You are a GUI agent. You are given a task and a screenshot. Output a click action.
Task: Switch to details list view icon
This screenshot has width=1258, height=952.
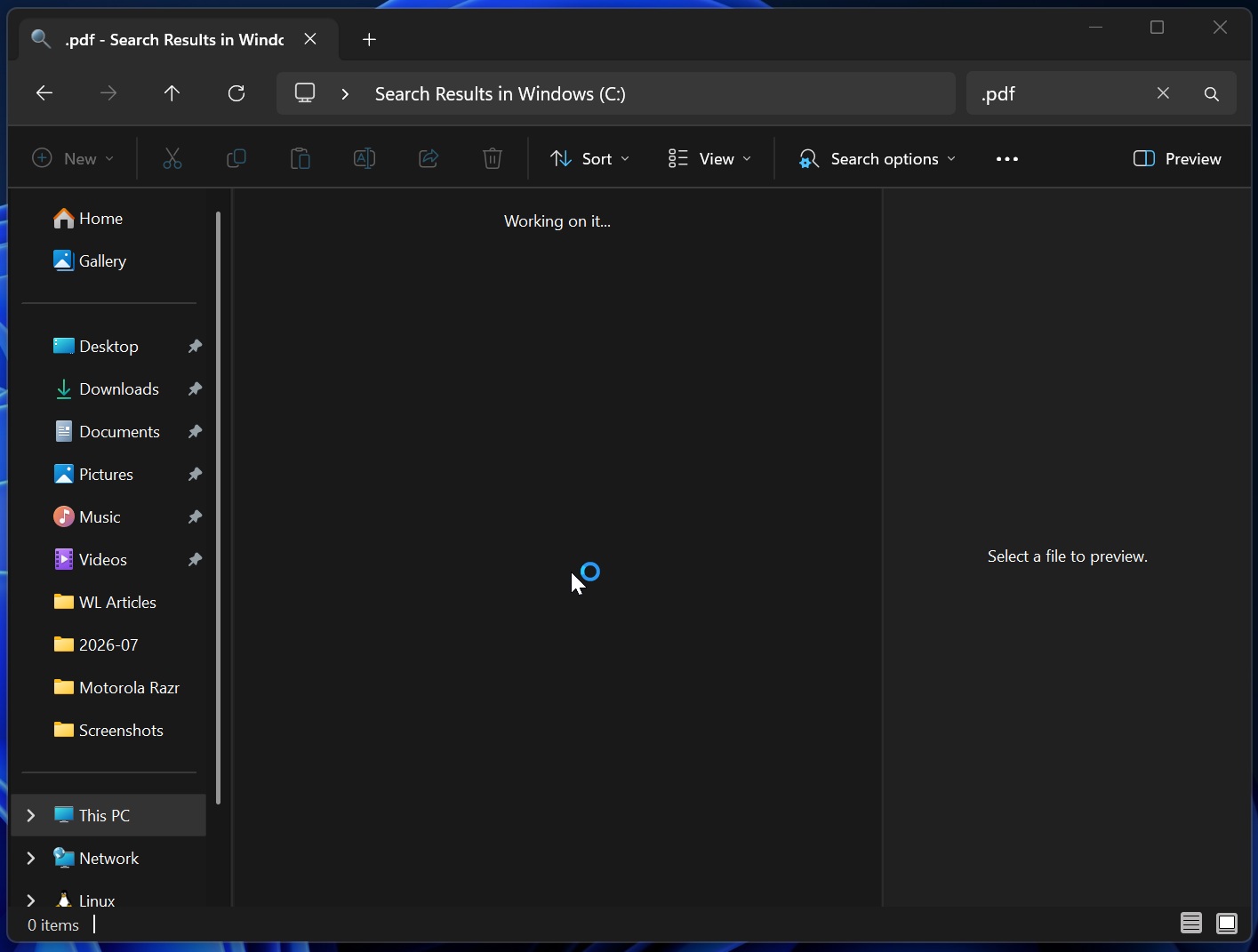1191,924
